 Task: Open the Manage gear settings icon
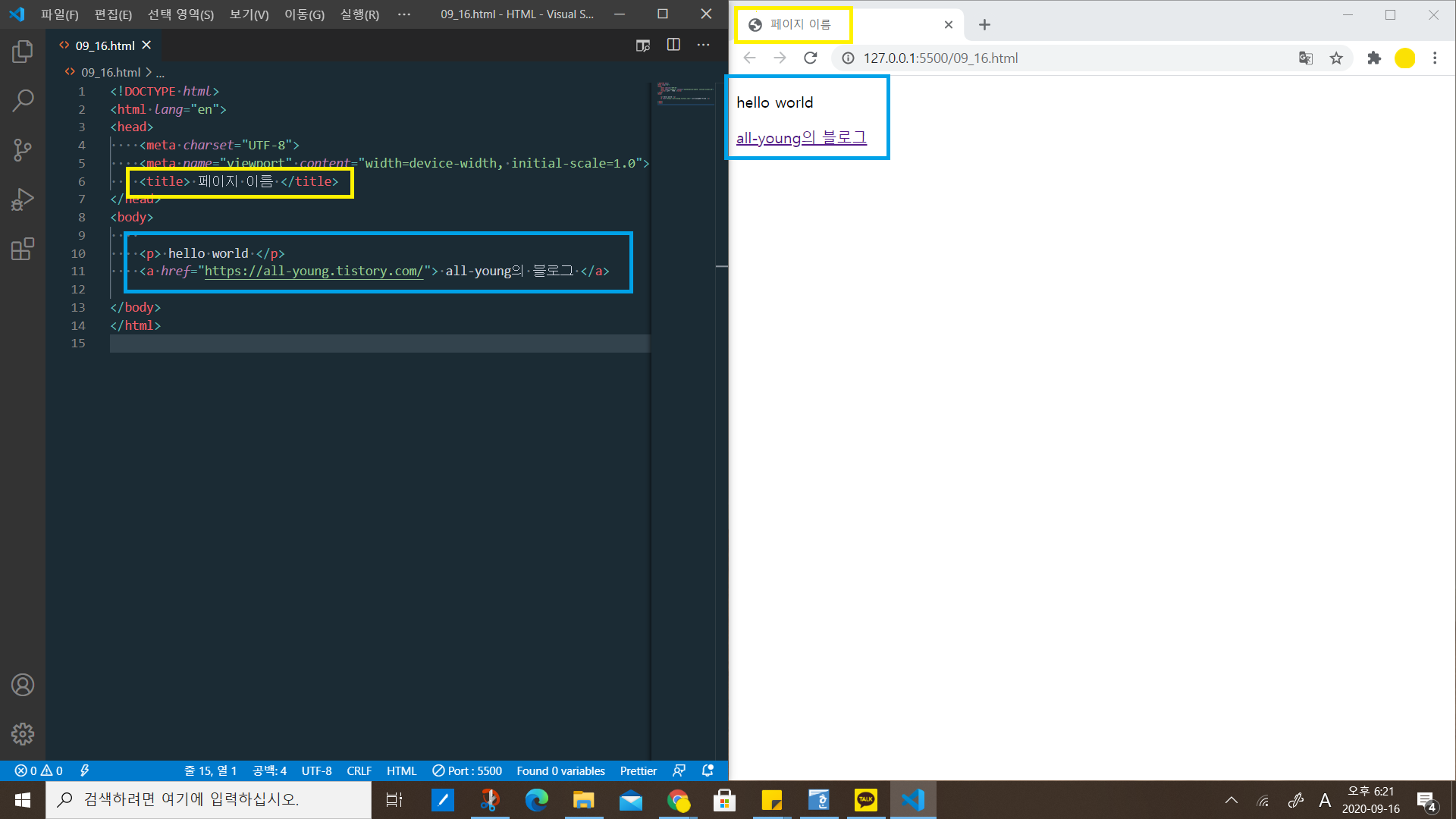(23, 733)
